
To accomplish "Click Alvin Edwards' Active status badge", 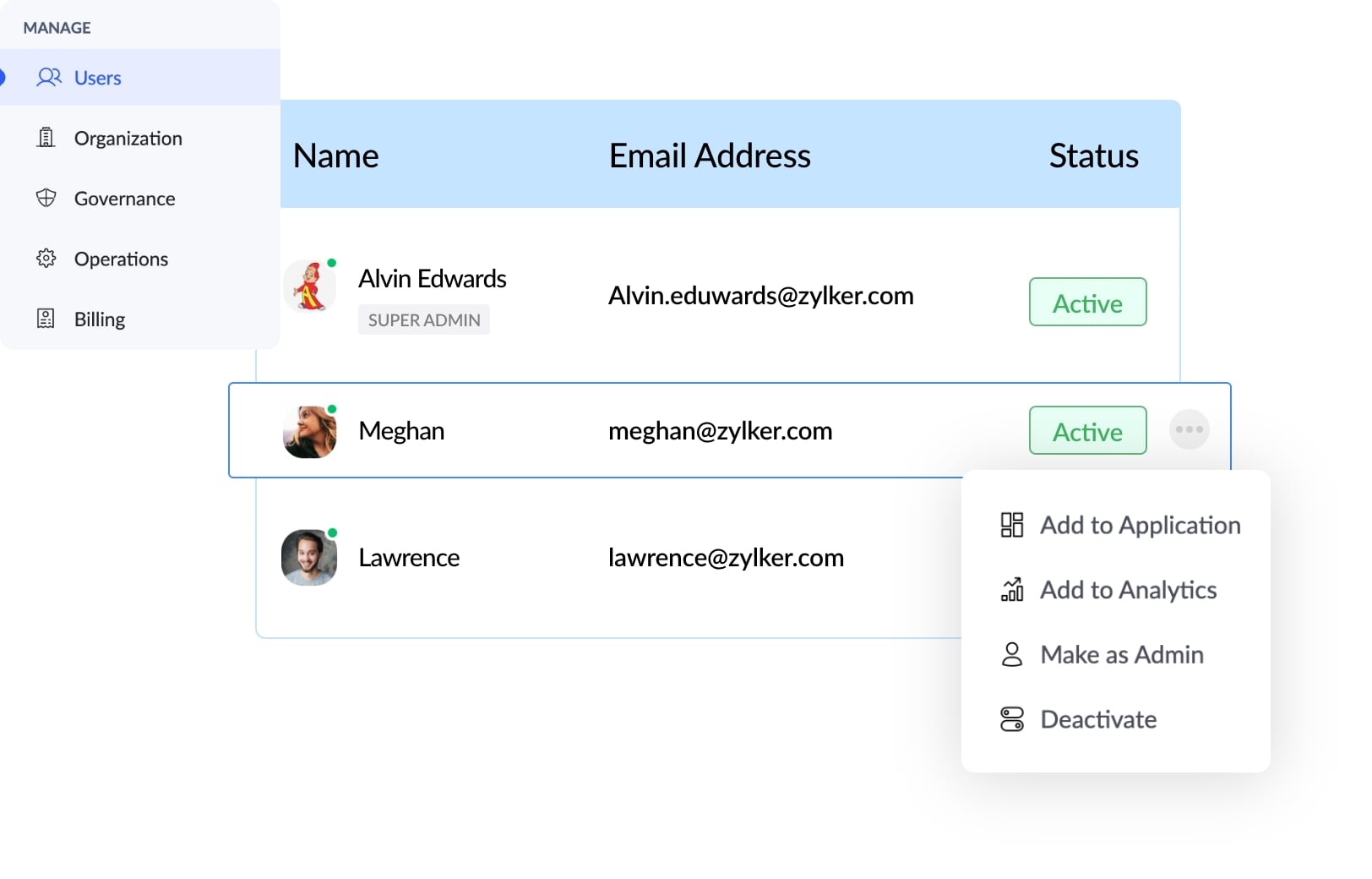I will (1087, 303).
